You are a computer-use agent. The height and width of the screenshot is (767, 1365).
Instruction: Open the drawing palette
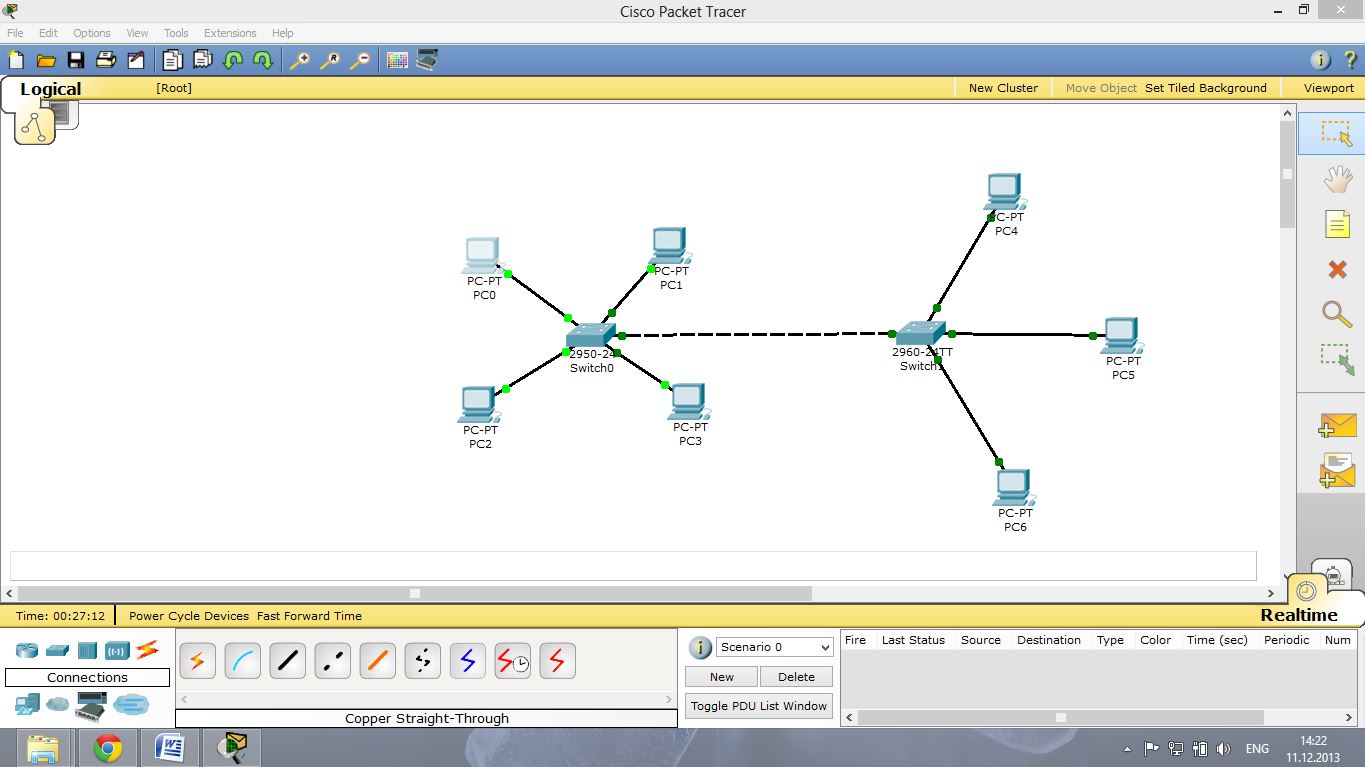[x=397, y=60]
